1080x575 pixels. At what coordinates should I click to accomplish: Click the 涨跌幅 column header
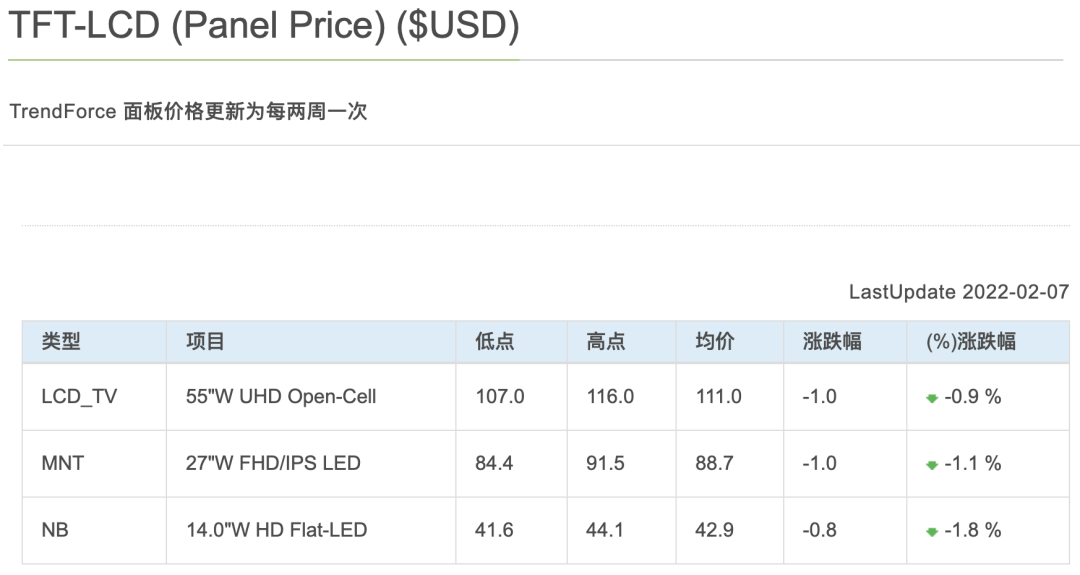(832, 342)
